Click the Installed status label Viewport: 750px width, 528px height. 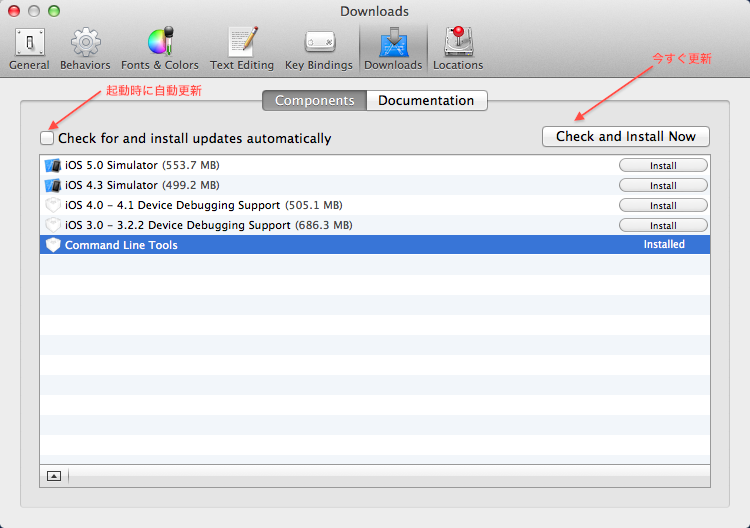[664, 244]
